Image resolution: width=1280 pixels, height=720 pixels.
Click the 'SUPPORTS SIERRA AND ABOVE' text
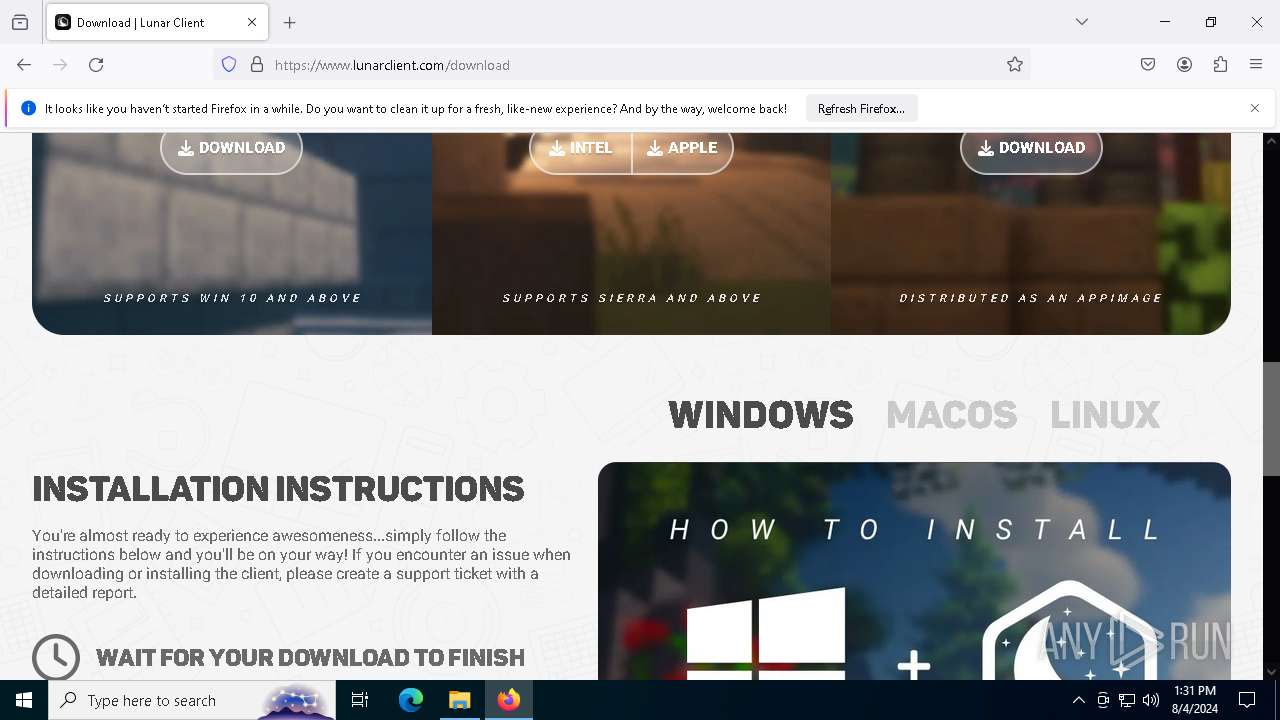pyautogui.click(x=632, y=298)
